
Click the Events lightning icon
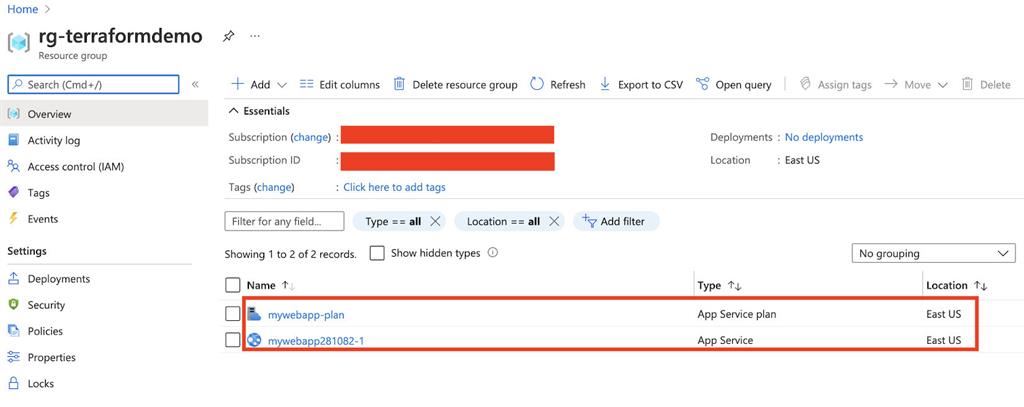[x=13, y=218]
